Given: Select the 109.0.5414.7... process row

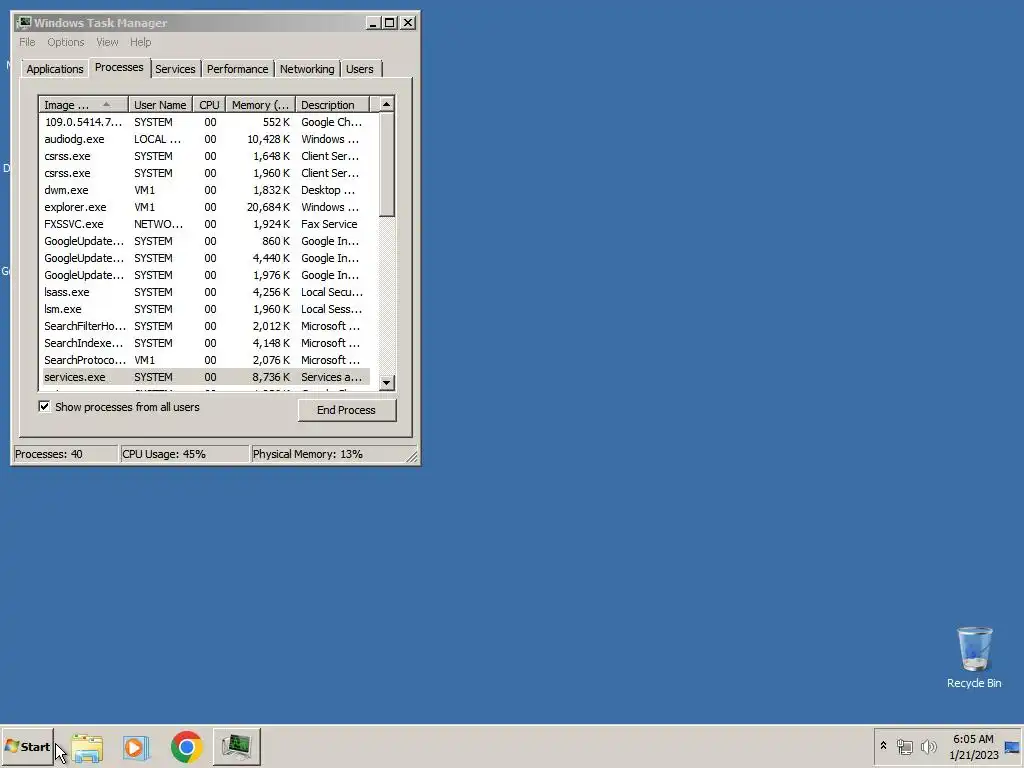Looking at the screenshot, I should click(x=206, y=122).
